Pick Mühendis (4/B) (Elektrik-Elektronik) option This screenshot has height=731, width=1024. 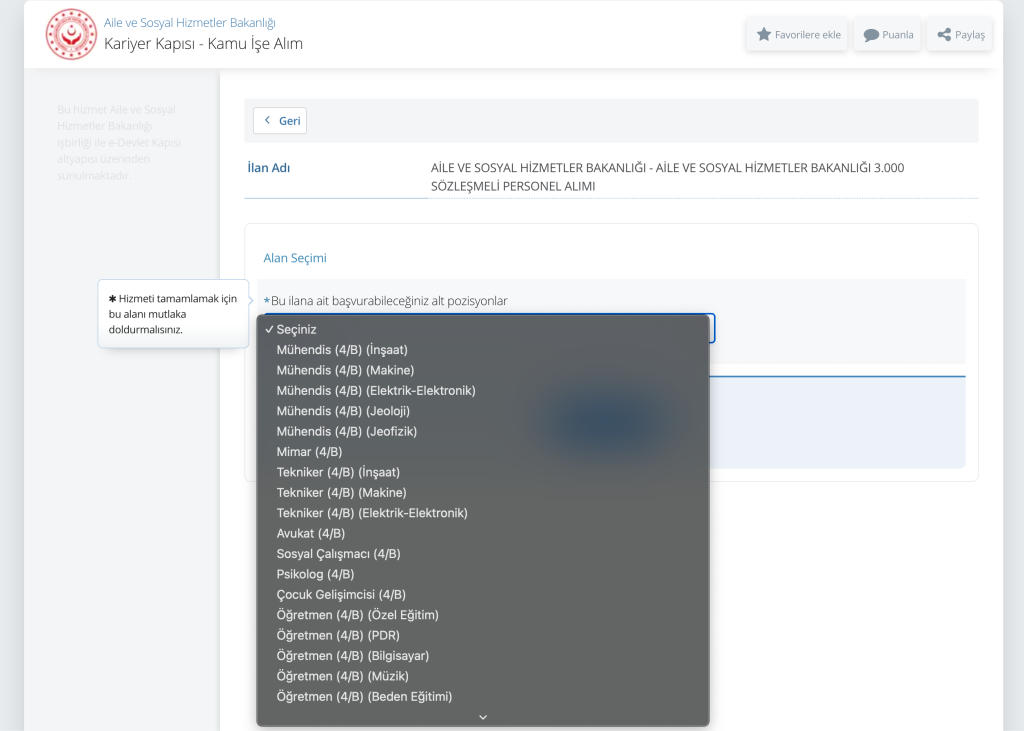(x=376, y=391)
